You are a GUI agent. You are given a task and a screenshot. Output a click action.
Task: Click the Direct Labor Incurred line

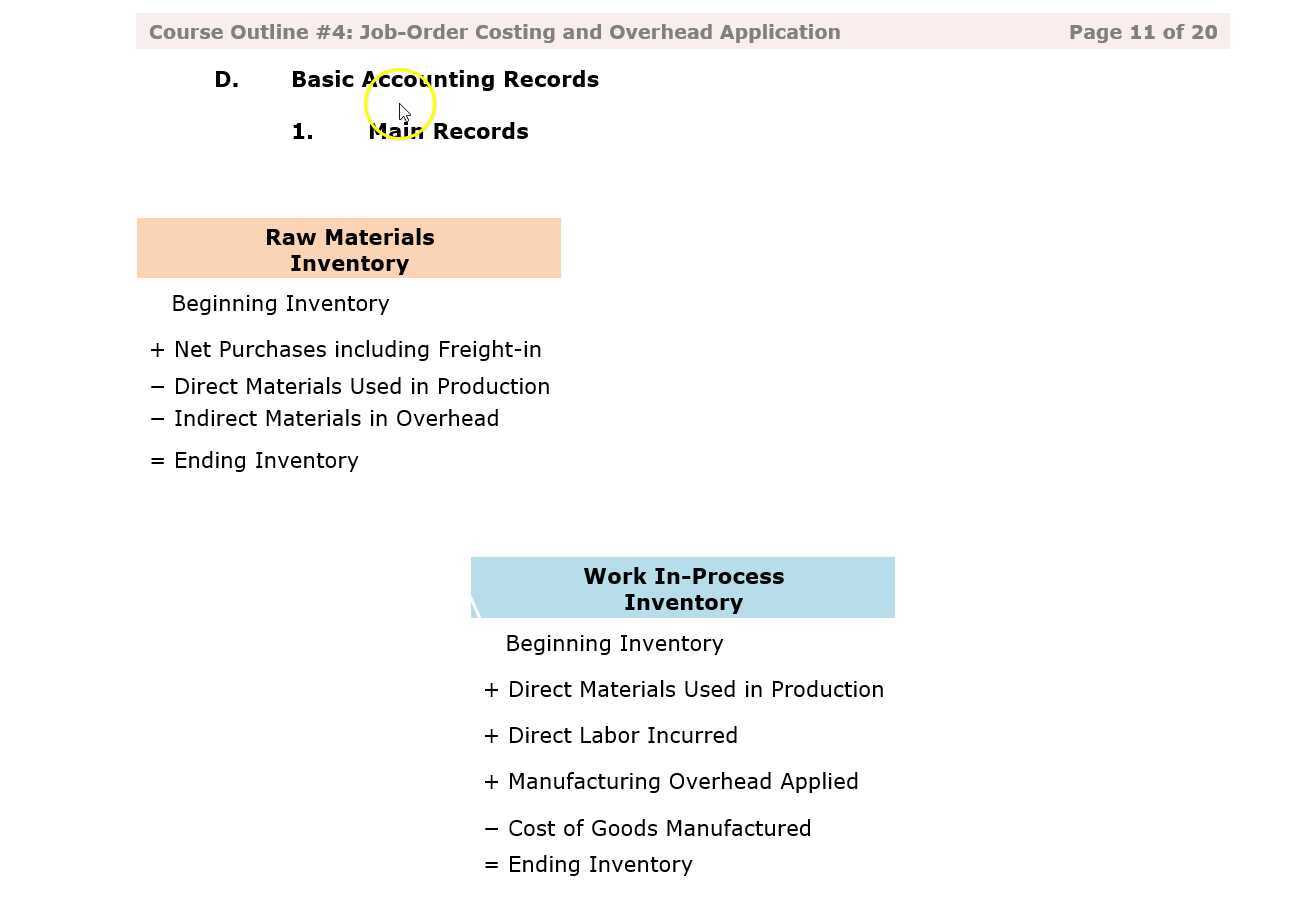pos(623,735)
